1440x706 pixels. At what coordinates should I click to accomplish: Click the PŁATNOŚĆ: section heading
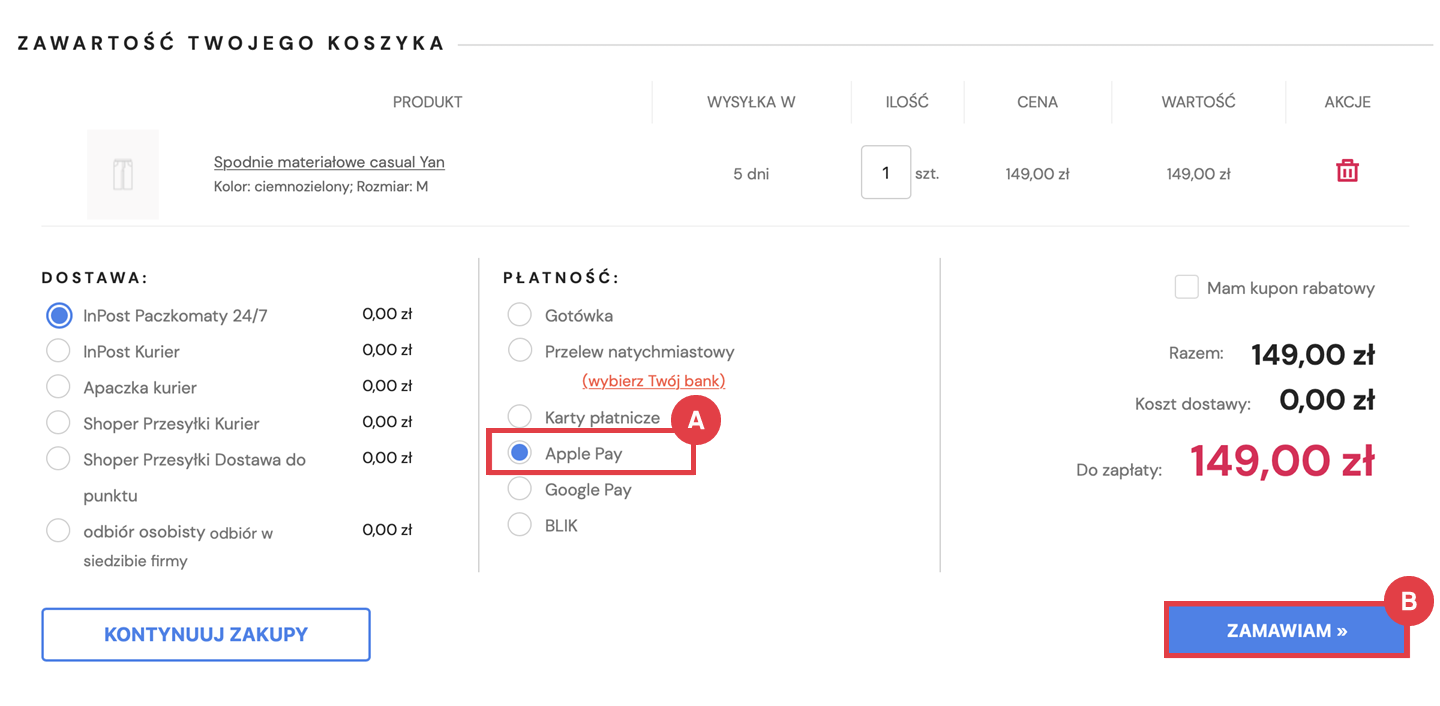click(561, 278)
